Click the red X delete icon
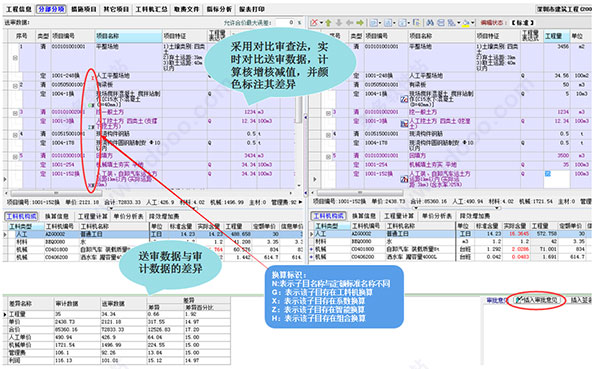Screen dimensions: 600x369 (315, 23)
